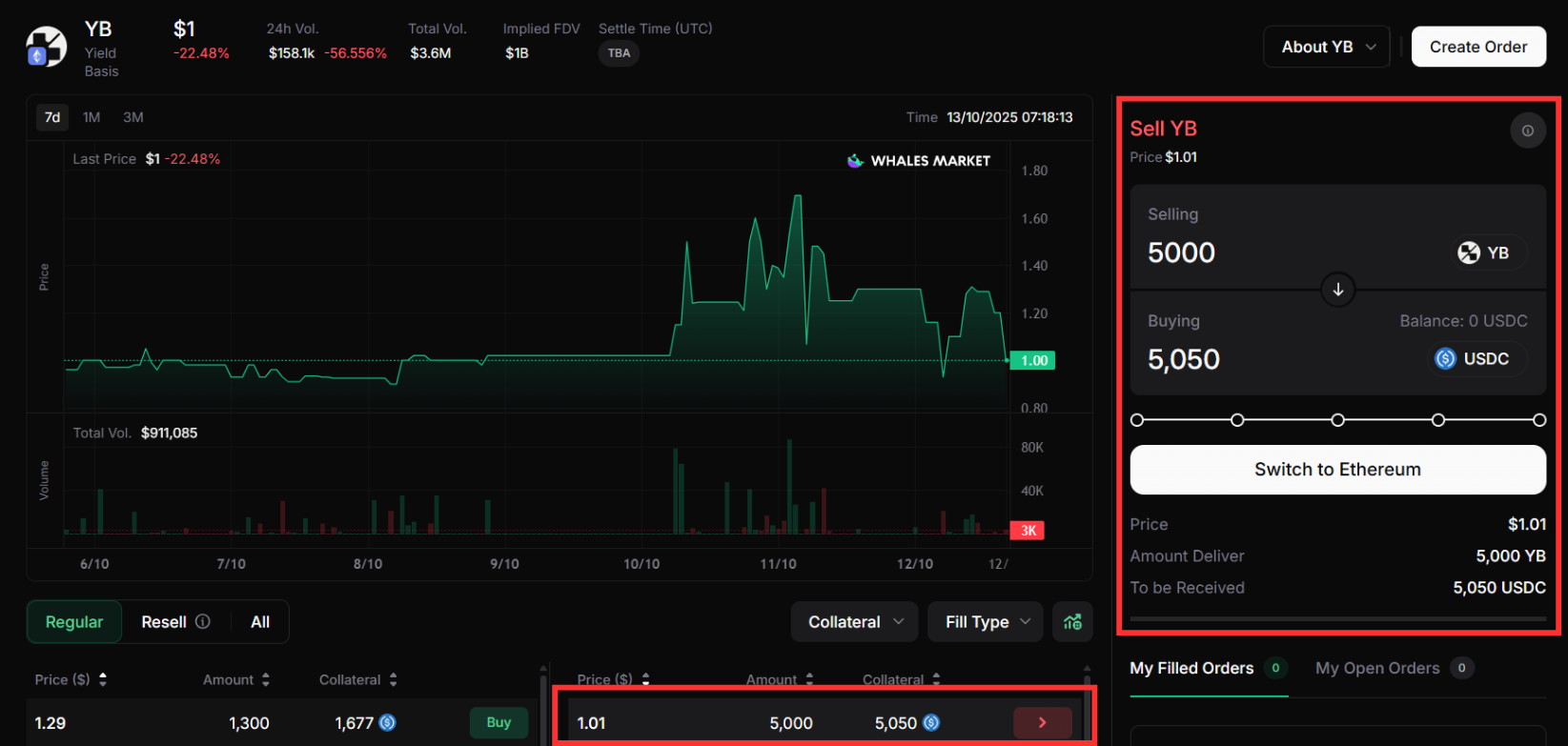Select the 7d chart range

52,117
